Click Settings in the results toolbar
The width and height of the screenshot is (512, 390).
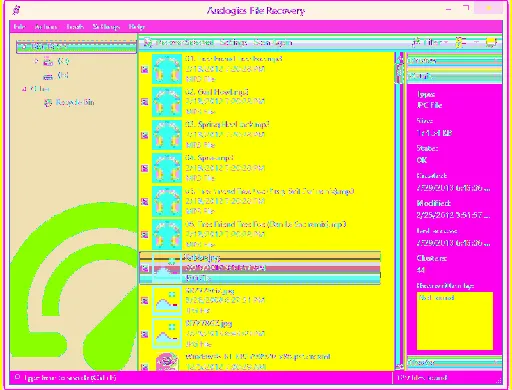tap(233, 43)
